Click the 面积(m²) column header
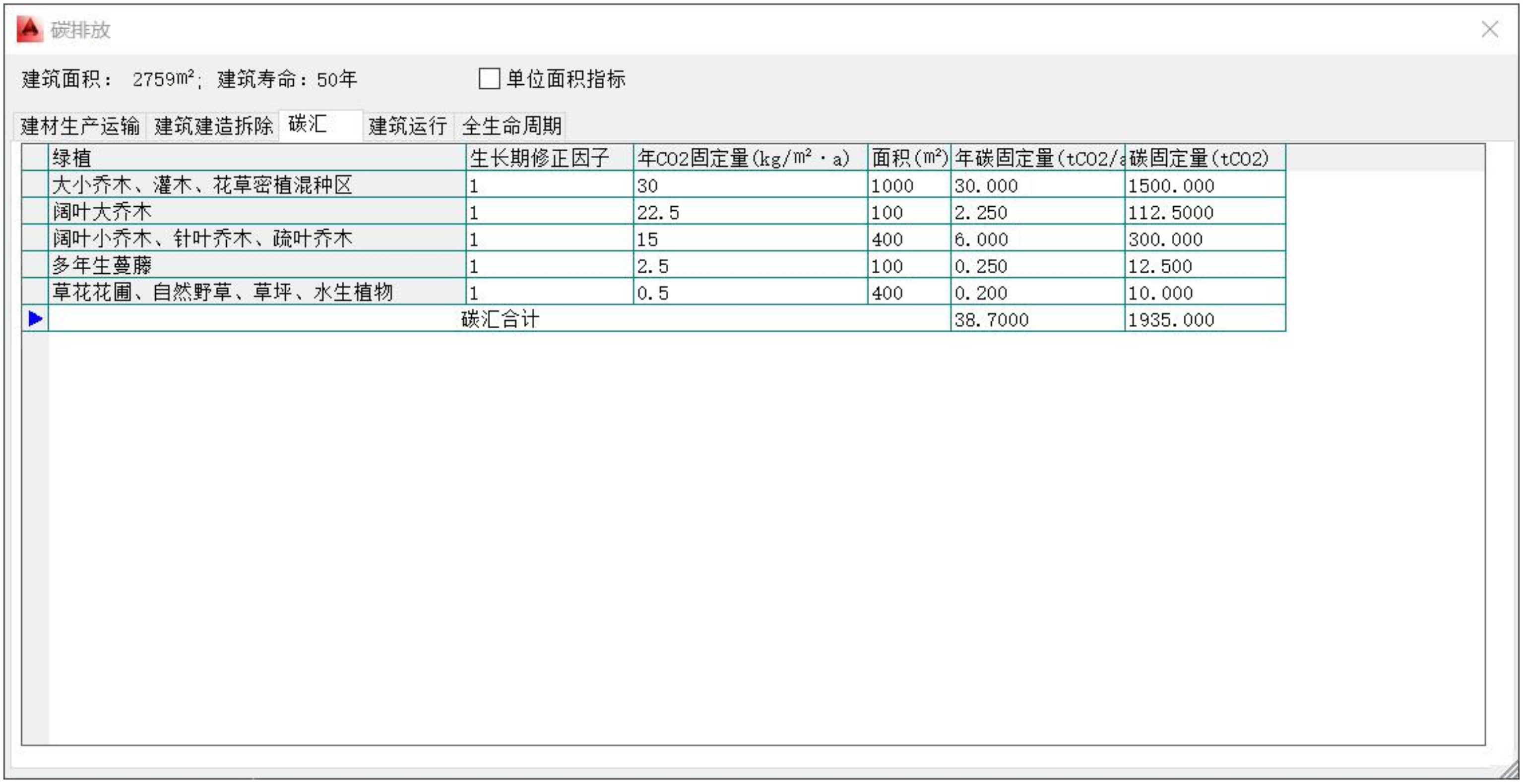This screenshot has height=784, width=1523. click(x=909, y=158)
